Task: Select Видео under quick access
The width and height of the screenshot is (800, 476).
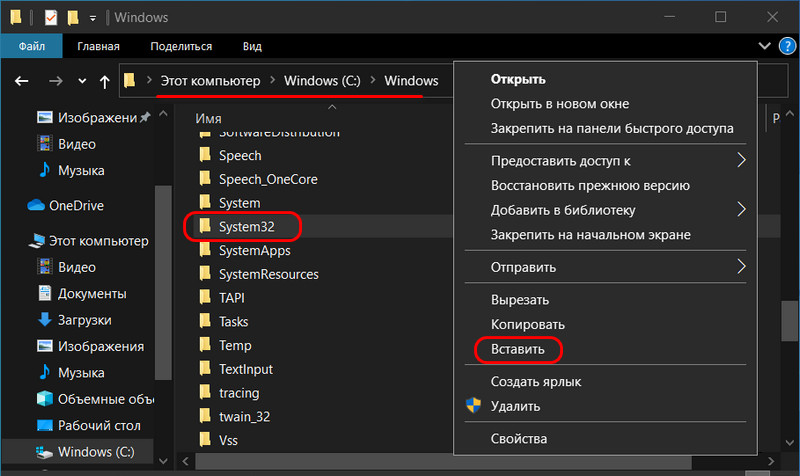Action: [x=67, y=144]
